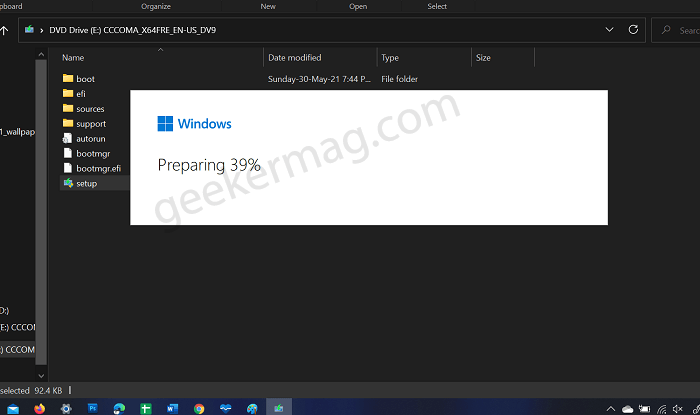Image resolution: width=700 pixels, height=415 pixels.
Task: Go up one folder level
Action: pos(4,30)
